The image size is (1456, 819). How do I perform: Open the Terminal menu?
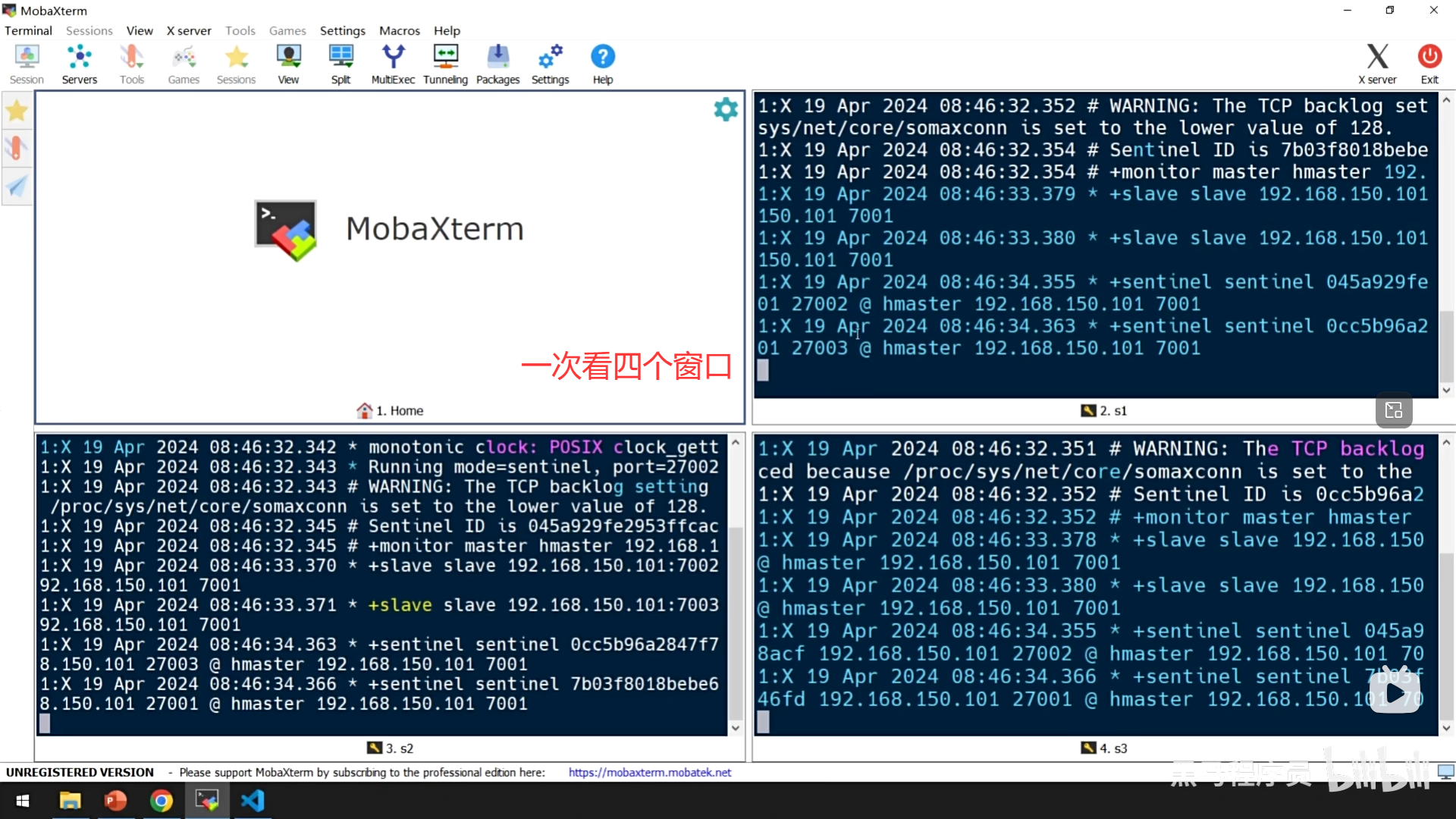pos(28,31)
